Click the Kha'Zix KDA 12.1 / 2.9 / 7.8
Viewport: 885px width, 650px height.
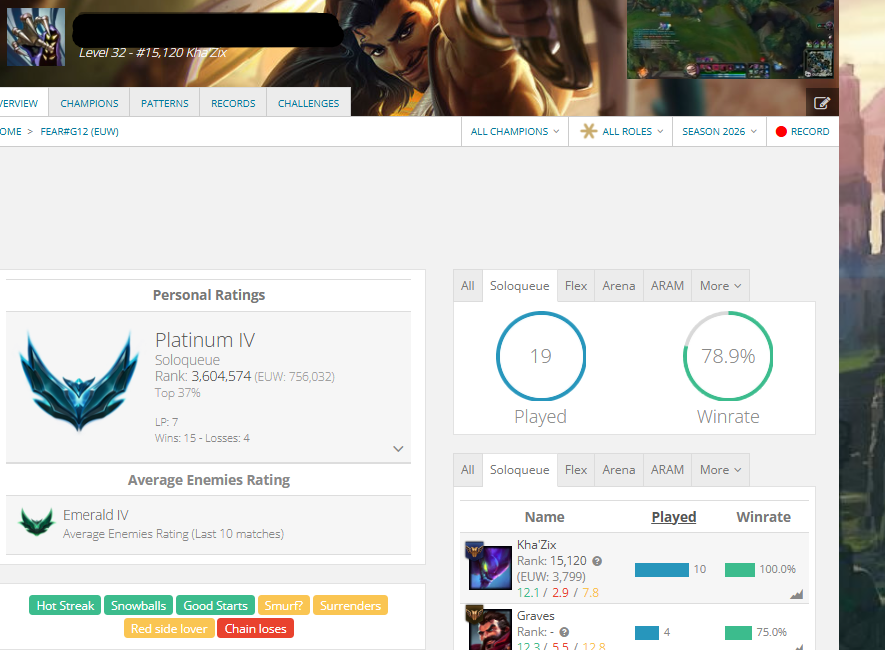tap(558, 593)
